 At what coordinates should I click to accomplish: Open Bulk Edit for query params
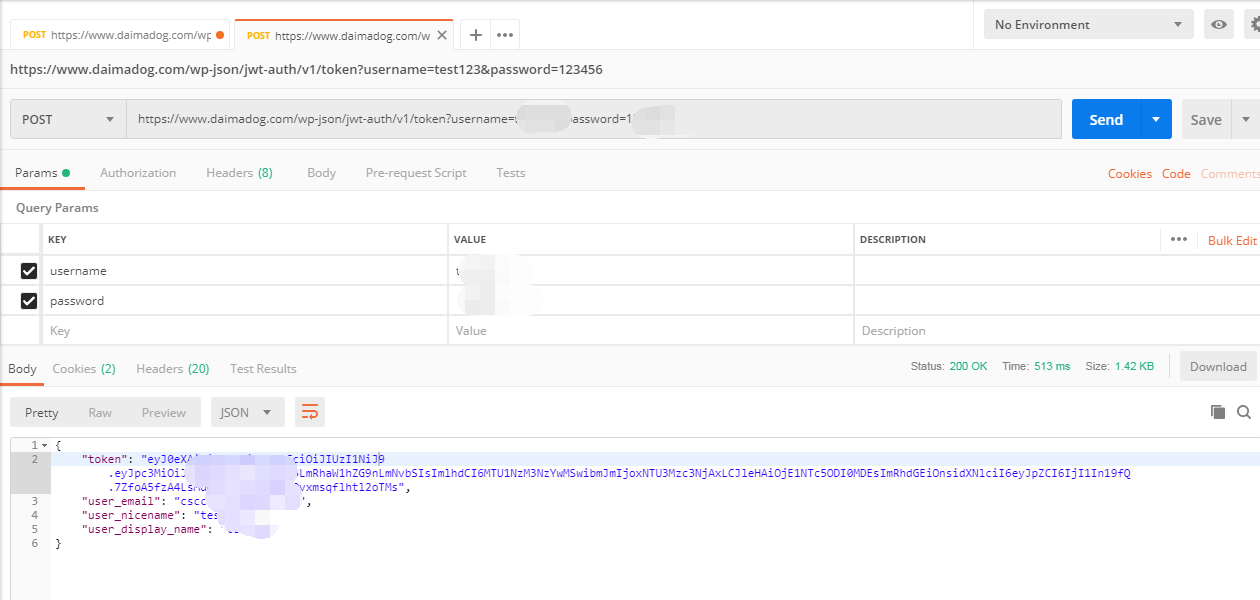[x=1232, y=241]
